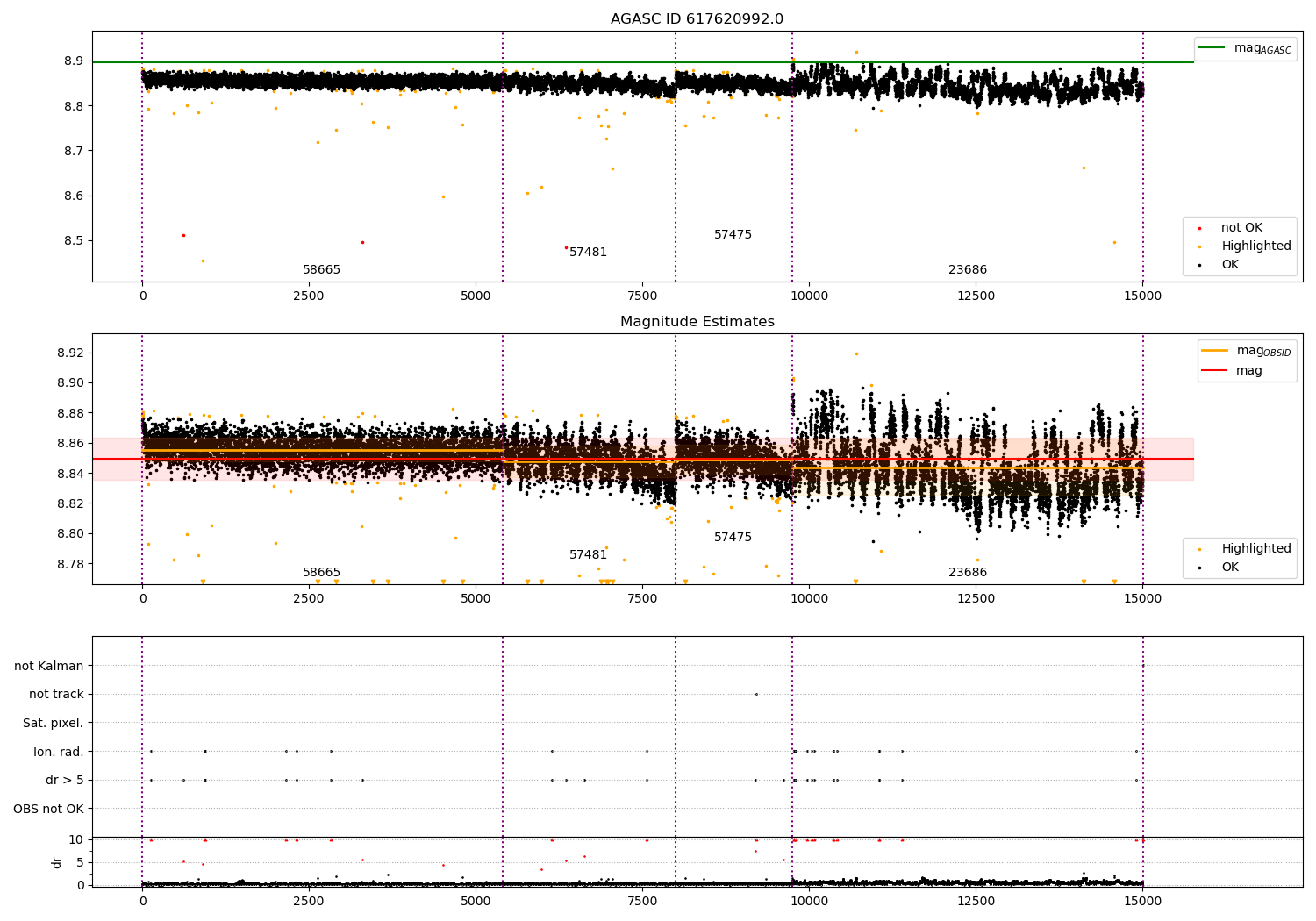This screenshot has height=921, width=1316.
Task: Click green line swatch beside mag AGASC legend
Action: click(x=1212, y=48)
